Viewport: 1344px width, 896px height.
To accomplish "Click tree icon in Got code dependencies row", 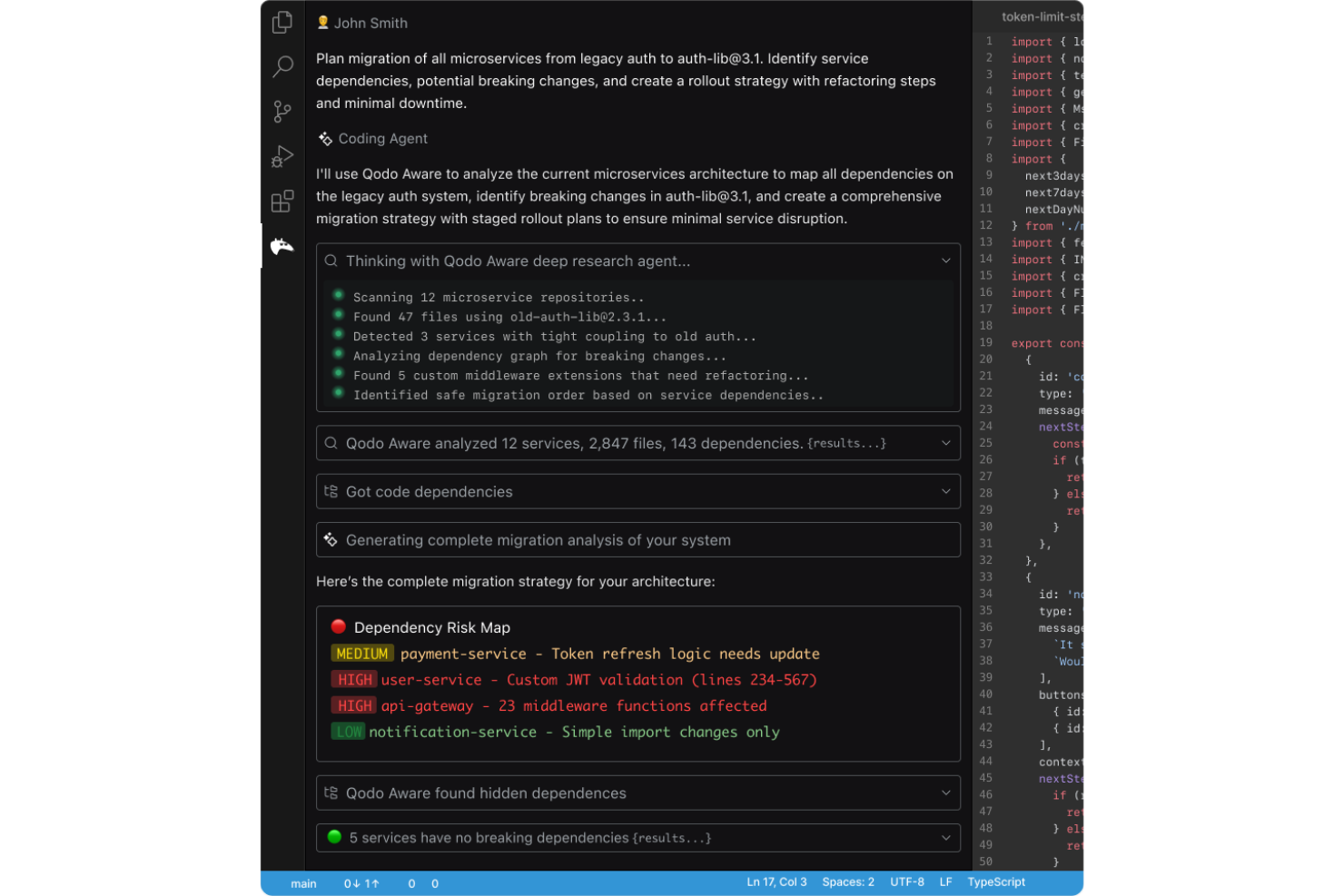I will (331, 491).
